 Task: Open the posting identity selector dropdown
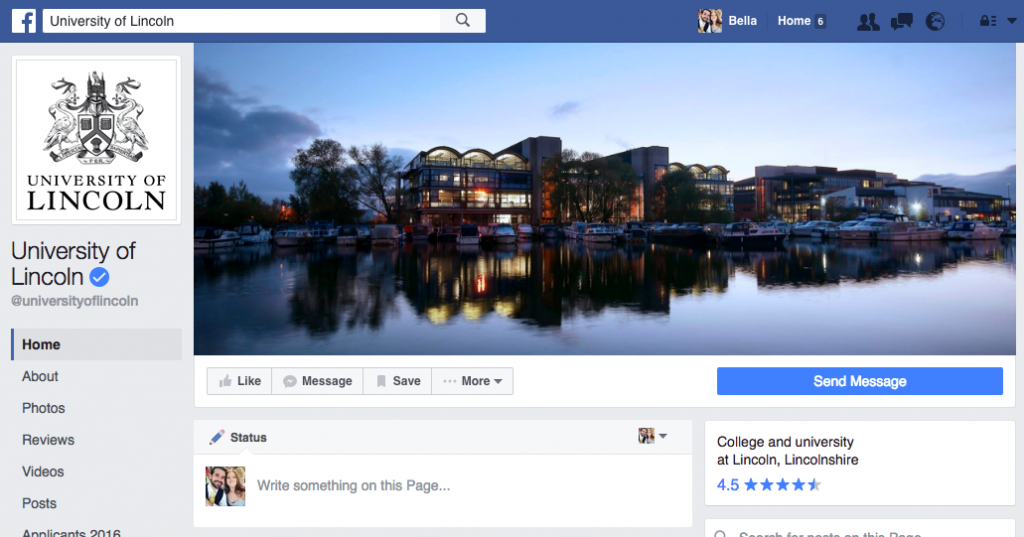[652, 436]
